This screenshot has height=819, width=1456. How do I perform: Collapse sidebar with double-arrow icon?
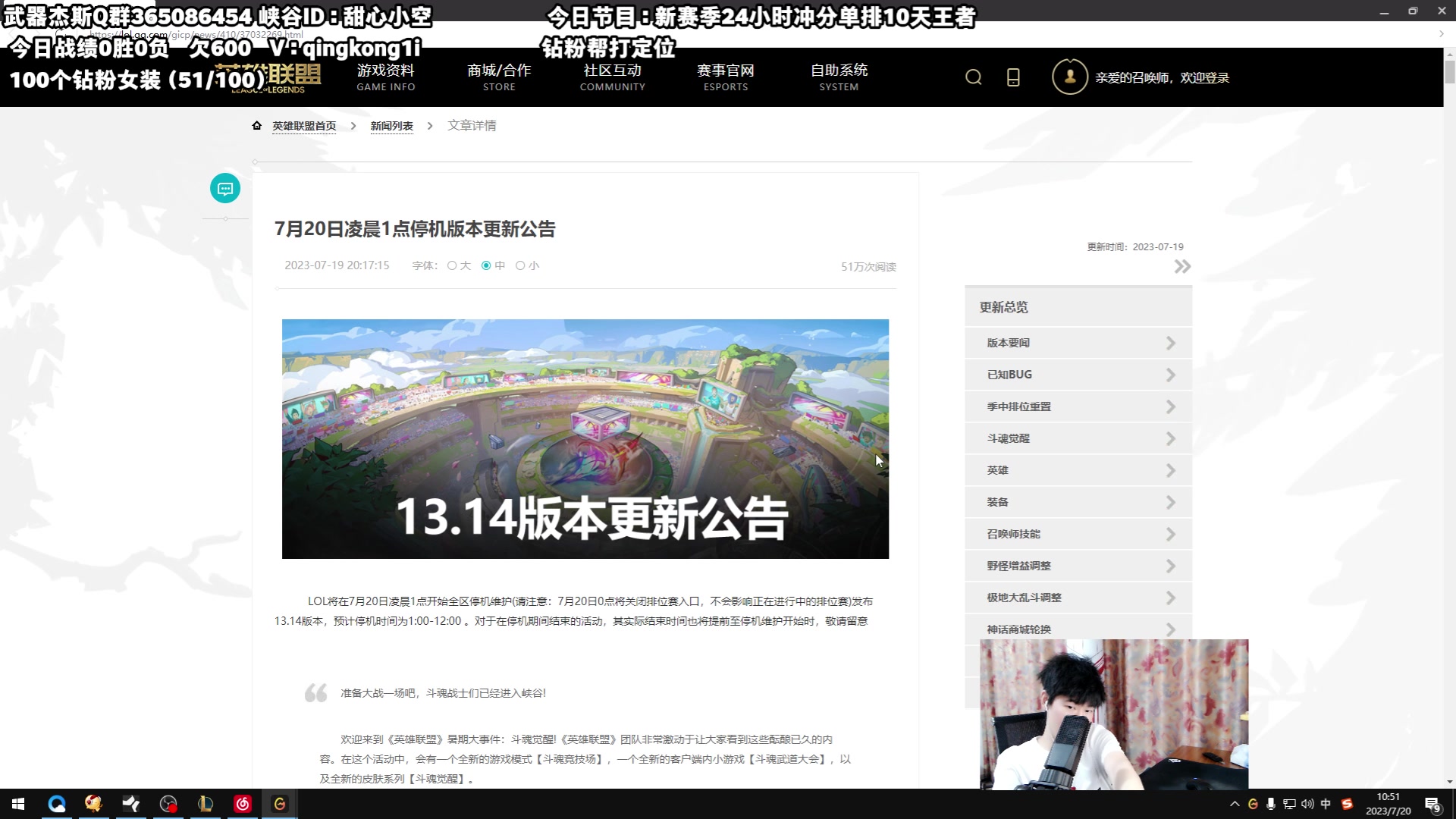1182,267
